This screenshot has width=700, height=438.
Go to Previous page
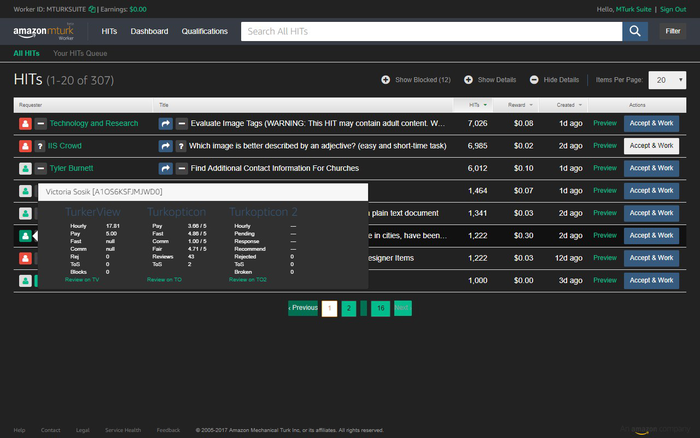click(303, 308)
